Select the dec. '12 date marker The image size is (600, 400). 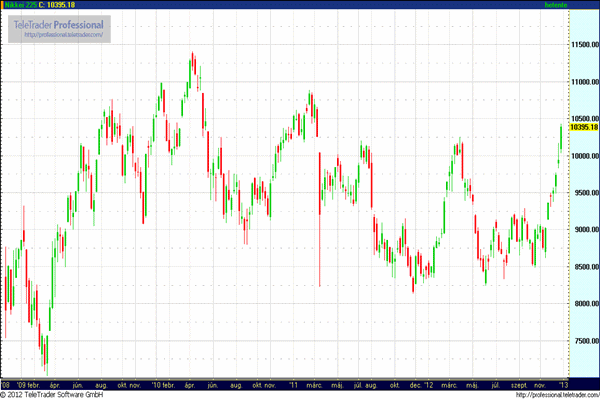[421, 383]
